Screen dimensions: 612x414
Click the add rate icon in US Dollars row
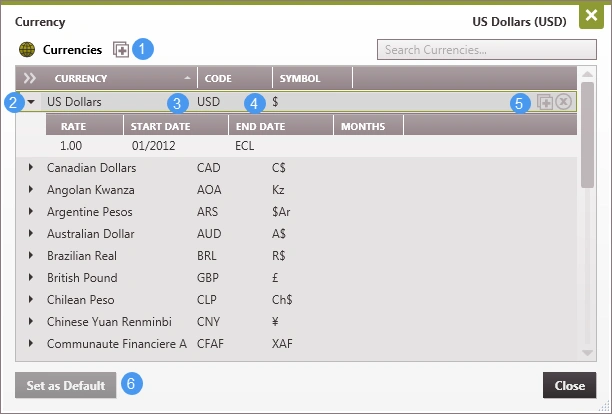pyautogui.click(x=546, y=102)
